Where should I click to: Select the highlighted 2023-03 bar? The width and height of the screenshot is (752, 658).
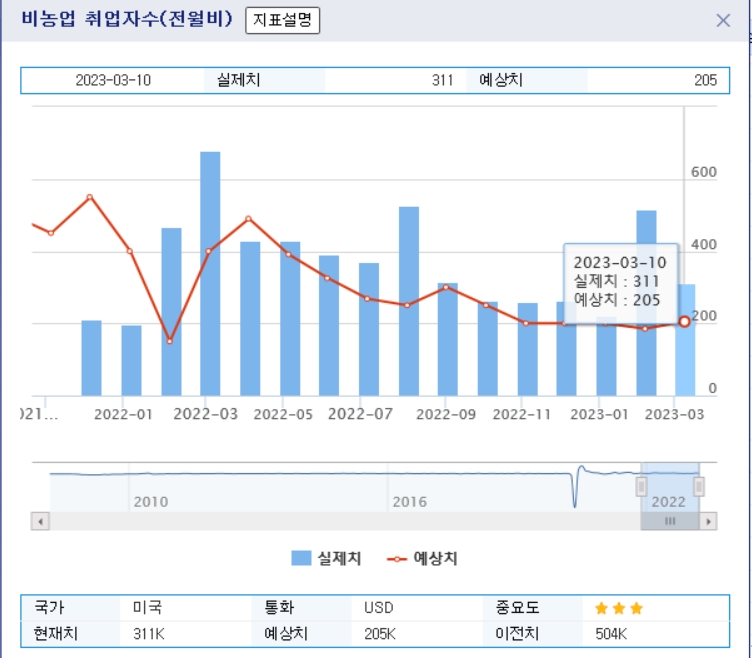pyautogui.click(x=685, y=340)
